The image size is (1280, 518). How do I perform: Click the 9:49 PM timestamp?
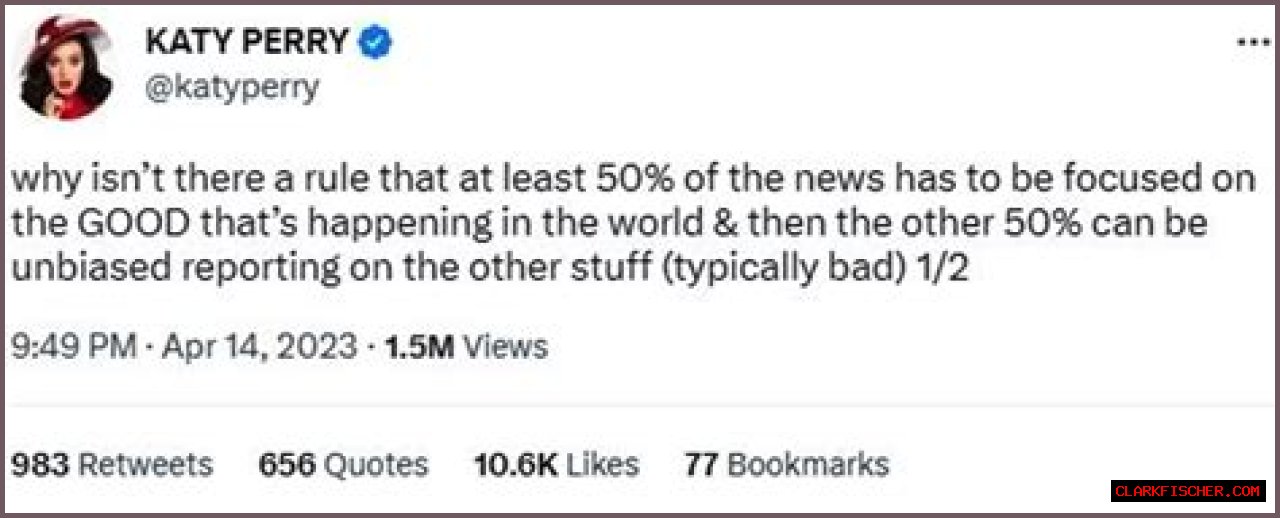[x=72, y=347]
